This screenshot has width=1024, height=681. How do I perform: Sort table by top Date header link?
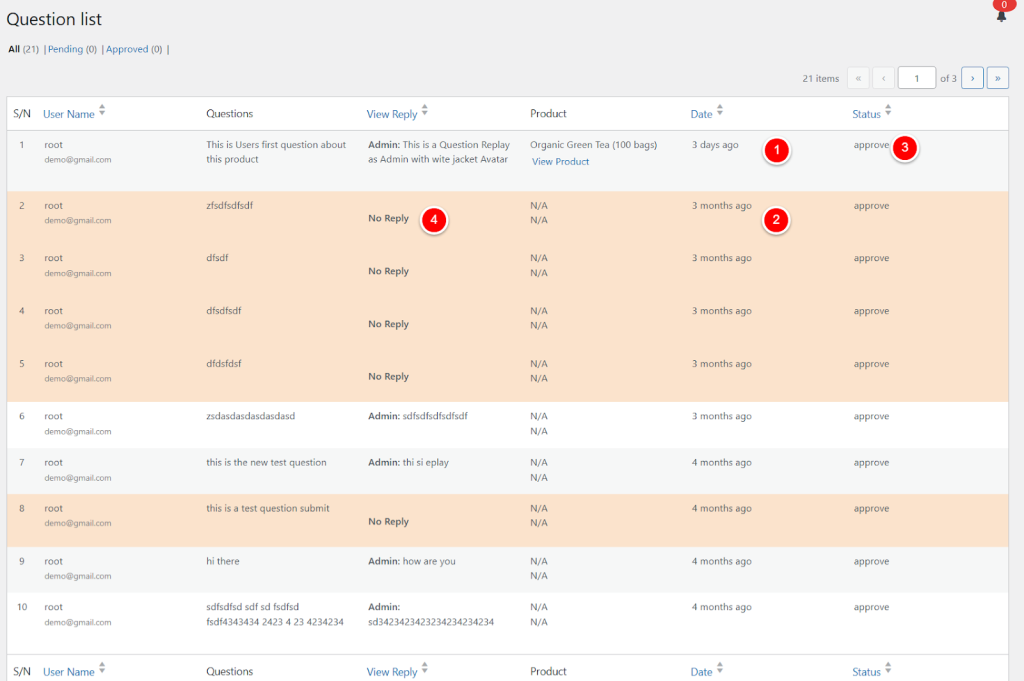pyautogui.click(x=701, y=114)
